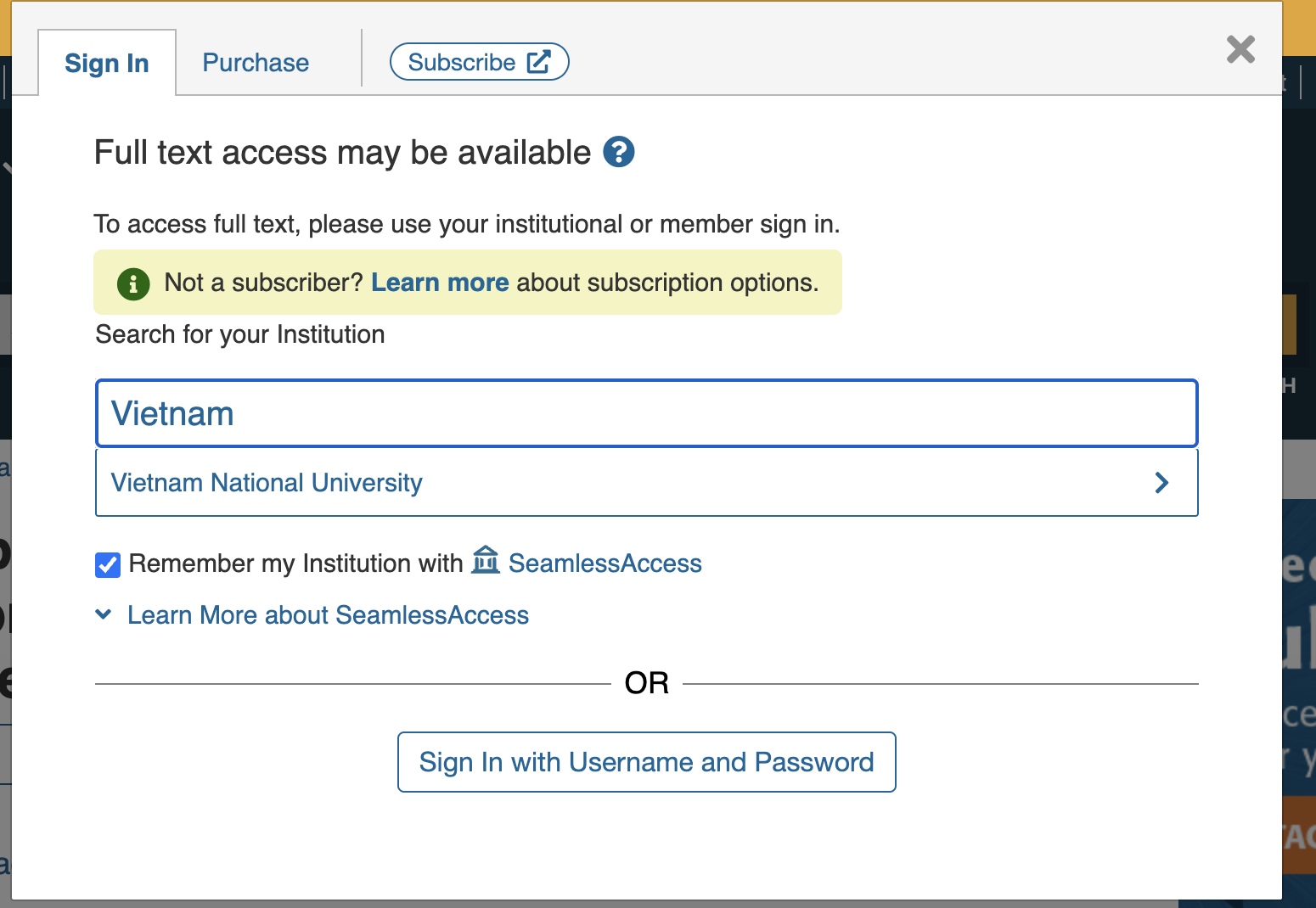1316x908 pixels.
Task: Click the external link icon in Subscribe
Action: coord(539,62)
